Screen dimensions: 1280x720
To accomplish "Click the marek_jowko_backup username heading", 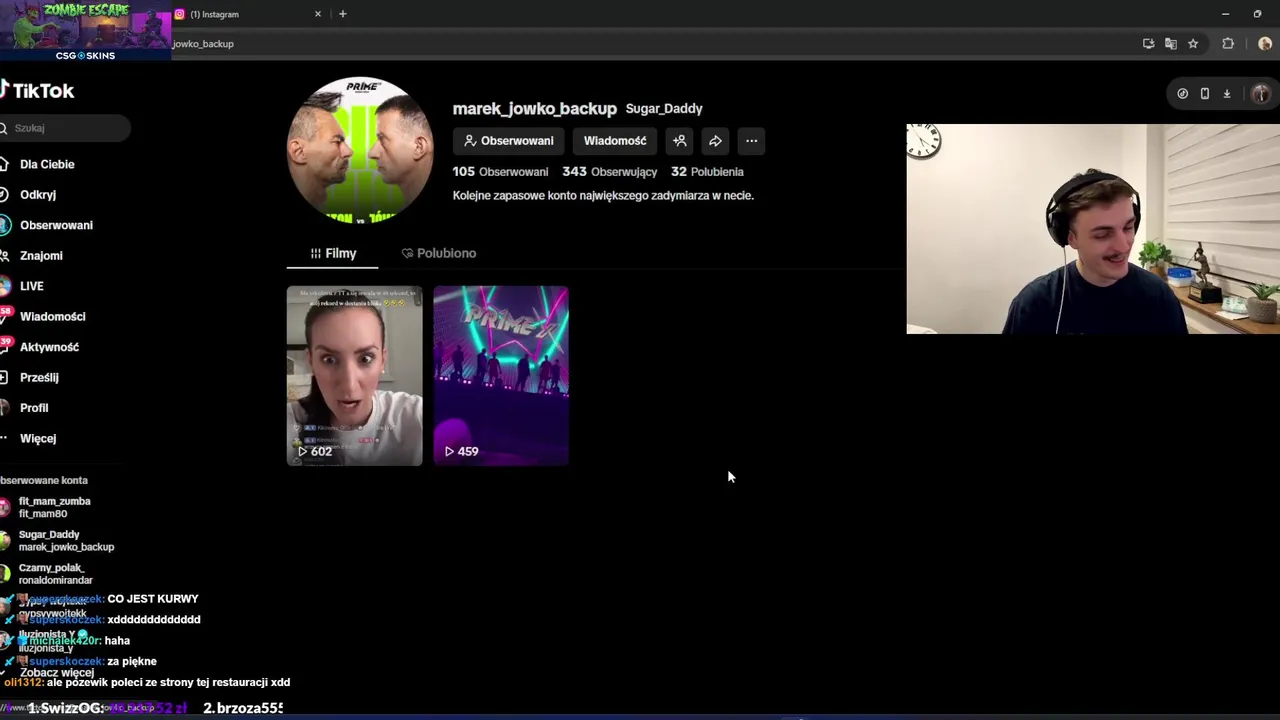I will (x=535, y=108).
